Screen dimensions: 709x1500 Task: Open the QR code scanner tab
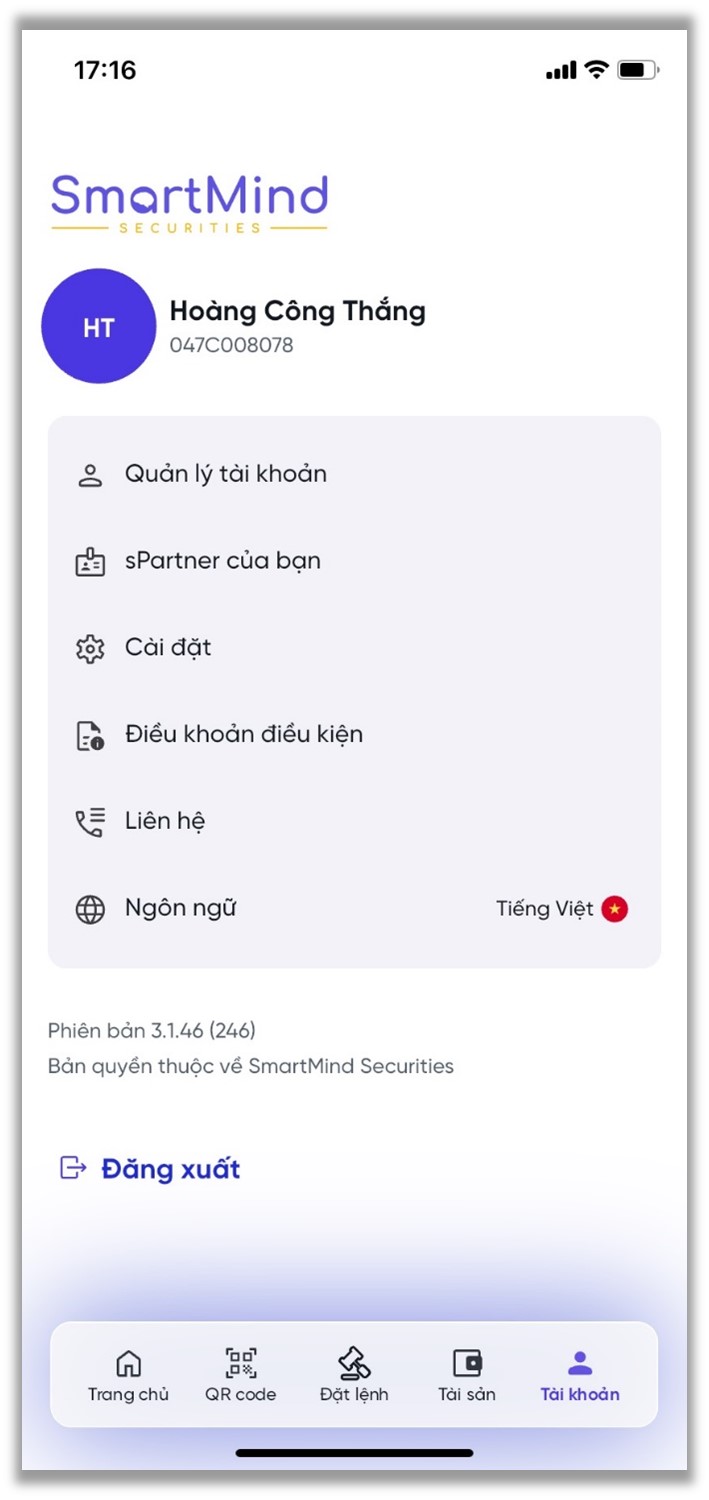[241, 1375]
